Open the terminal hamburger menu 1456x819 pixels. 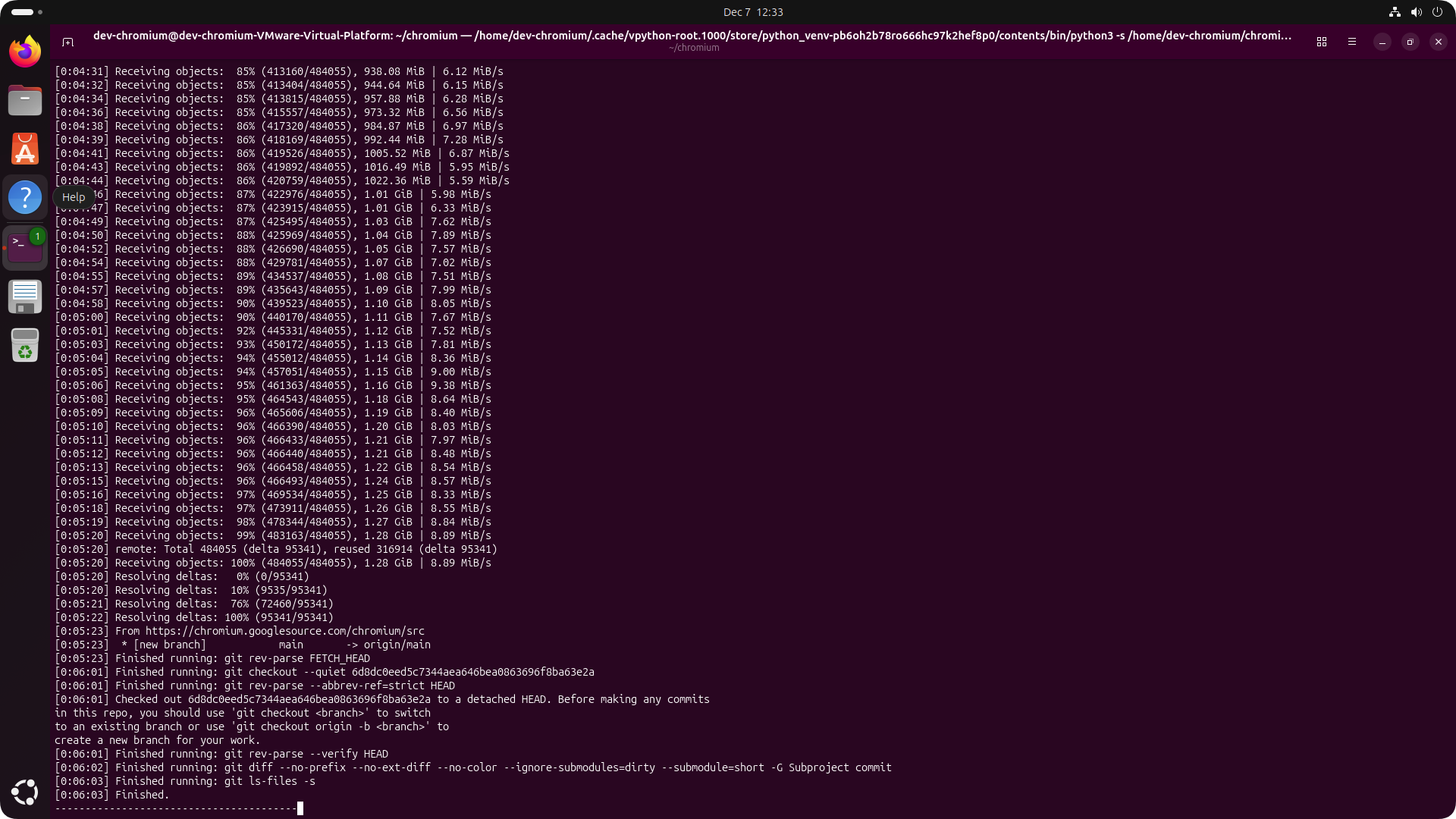[1352, 42]
